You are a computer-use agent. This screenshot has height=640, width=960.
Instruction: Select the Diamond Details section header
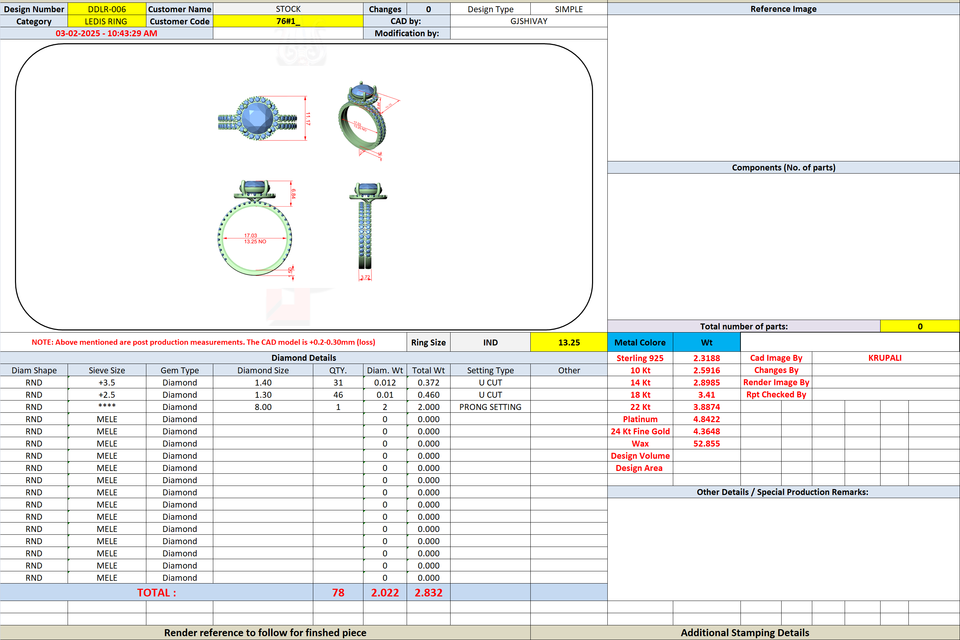tap(304, 358)
